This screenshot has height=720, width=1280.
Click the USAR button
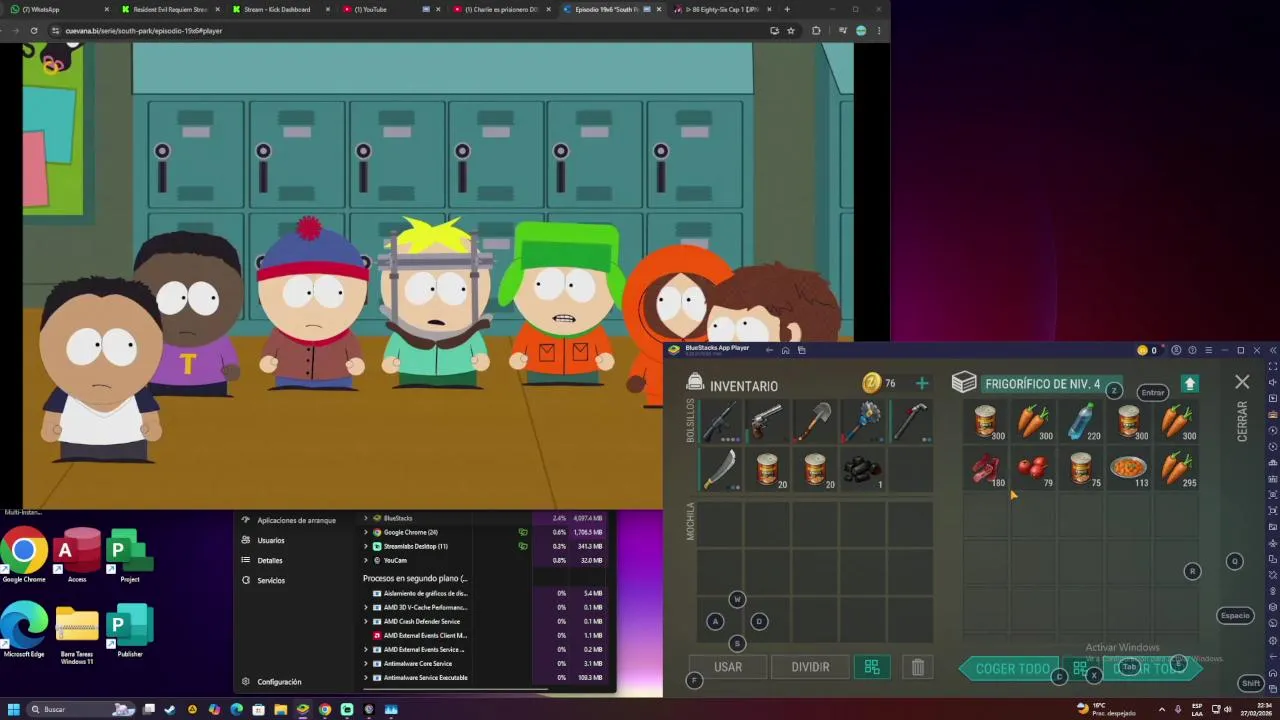coord(728,667)
